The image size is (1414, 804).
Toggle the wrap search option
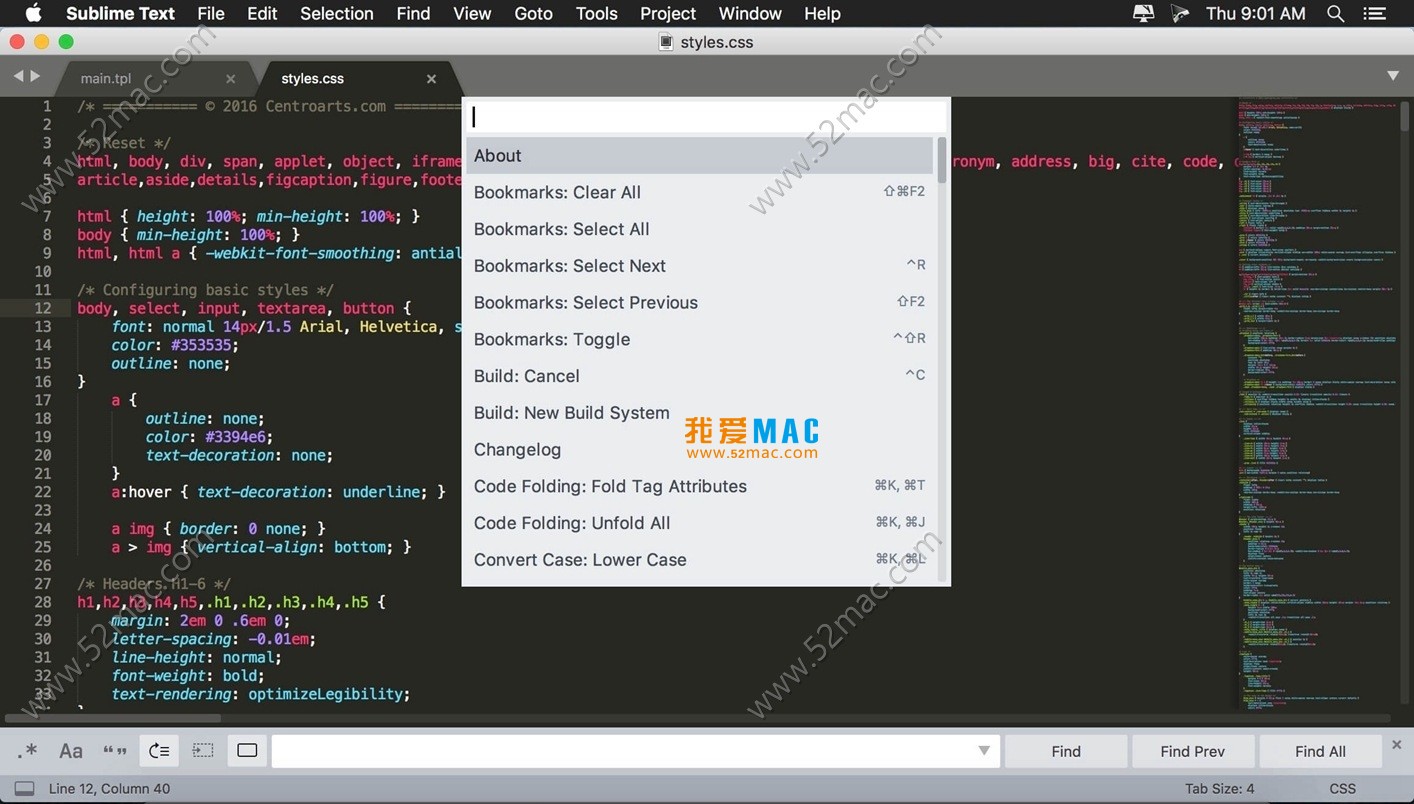coord(159,751)
